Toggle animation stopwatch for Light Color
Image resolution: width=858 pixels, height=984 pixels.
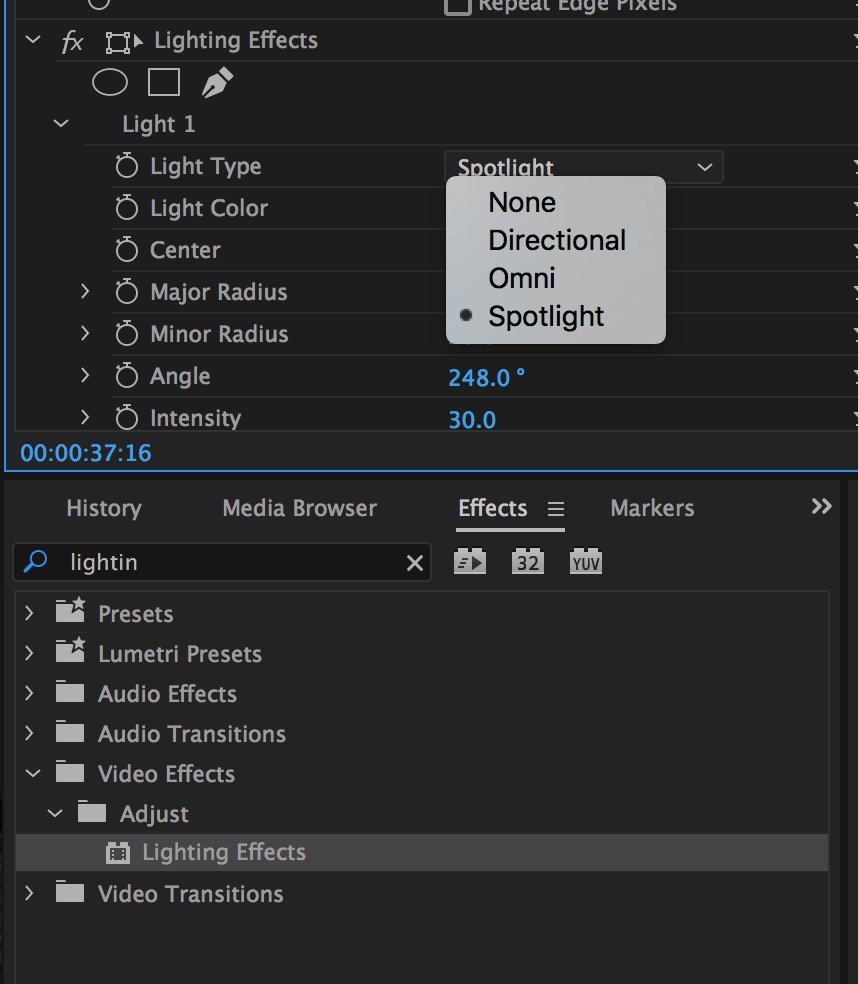point(127,208)
